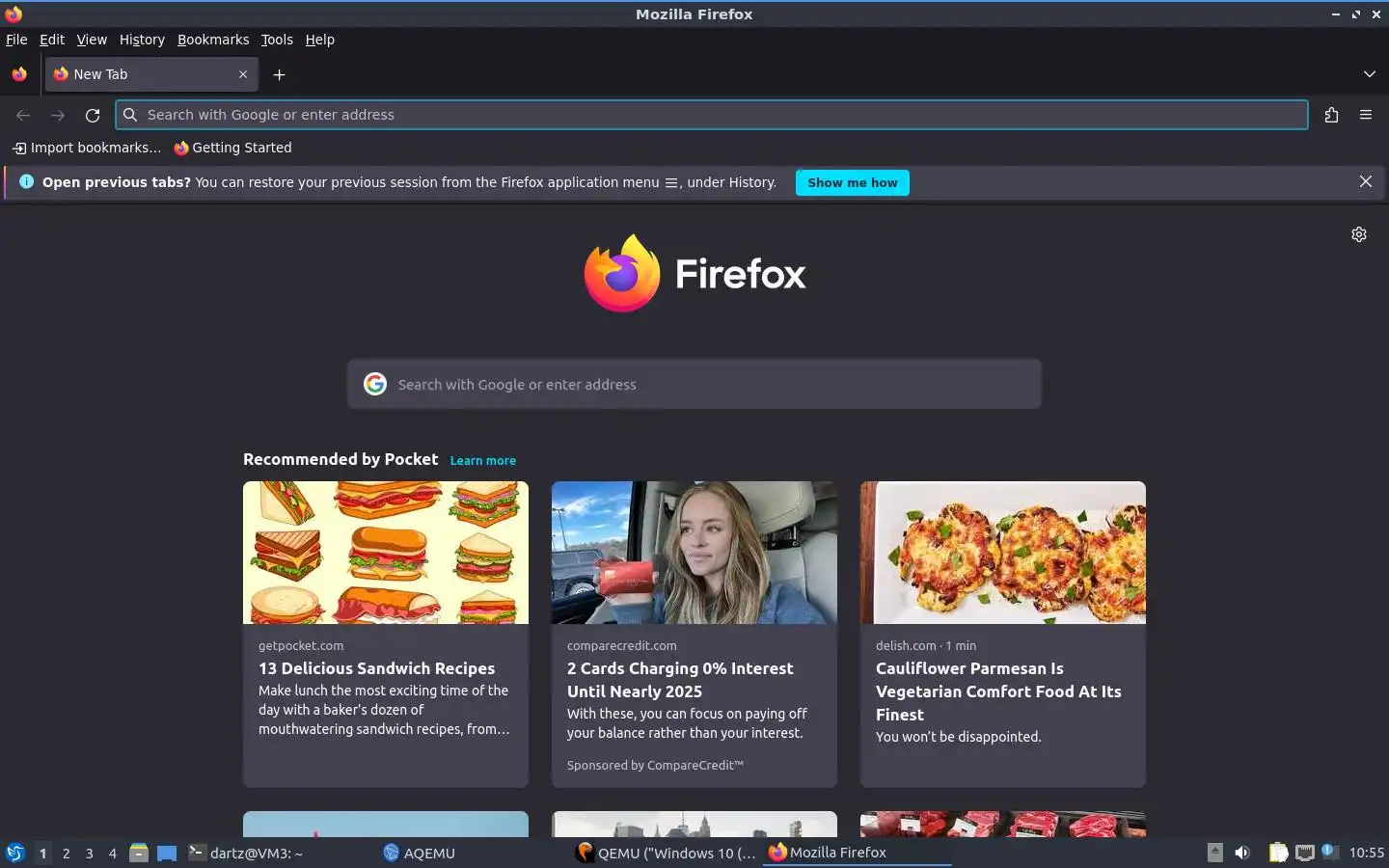Open the volume speaker tray icon
This screenshot has width=1389, height=868.
tap(1242, 853)
